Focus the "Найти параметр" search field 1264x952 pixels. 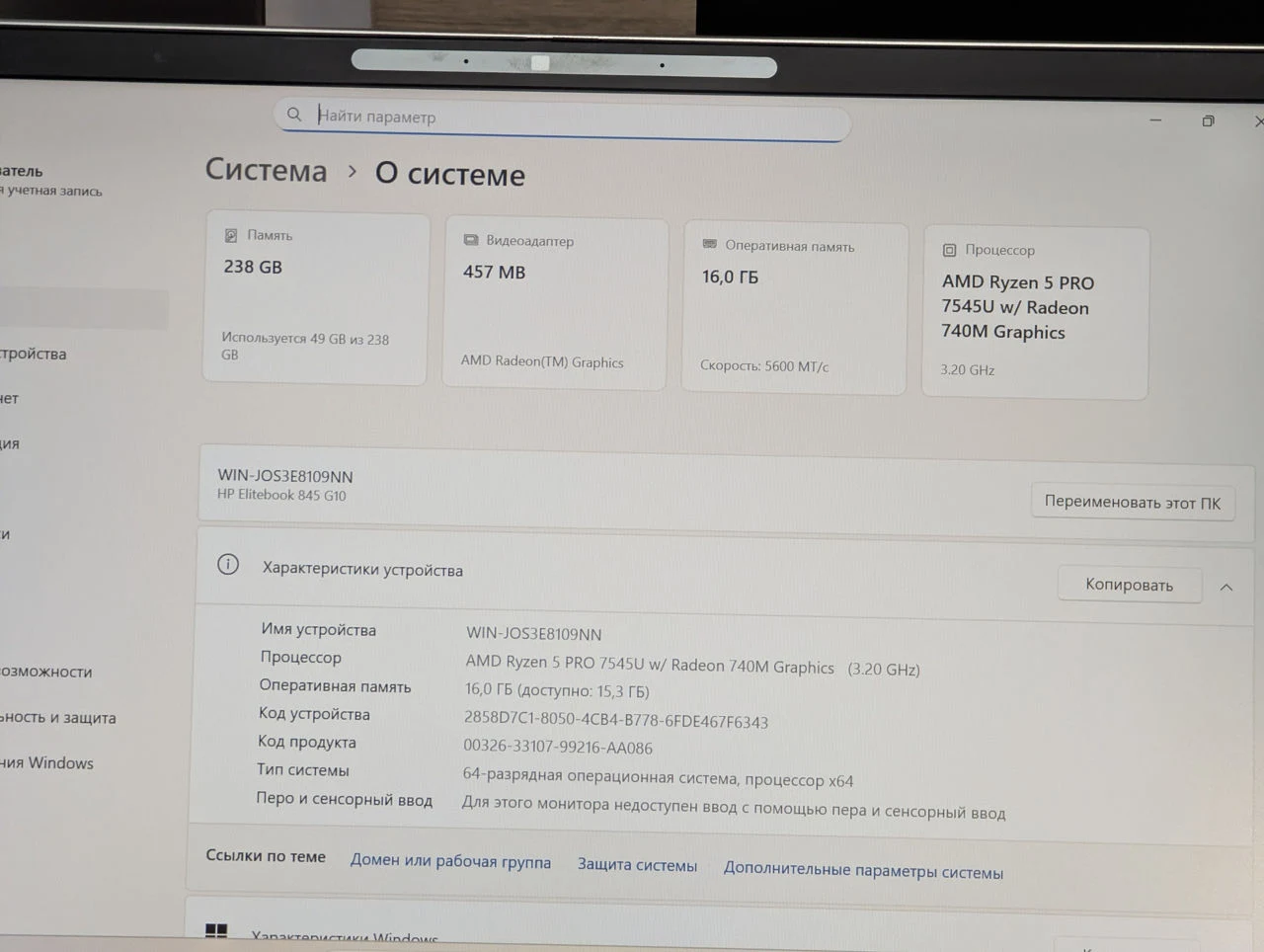(x=562, y=121)
